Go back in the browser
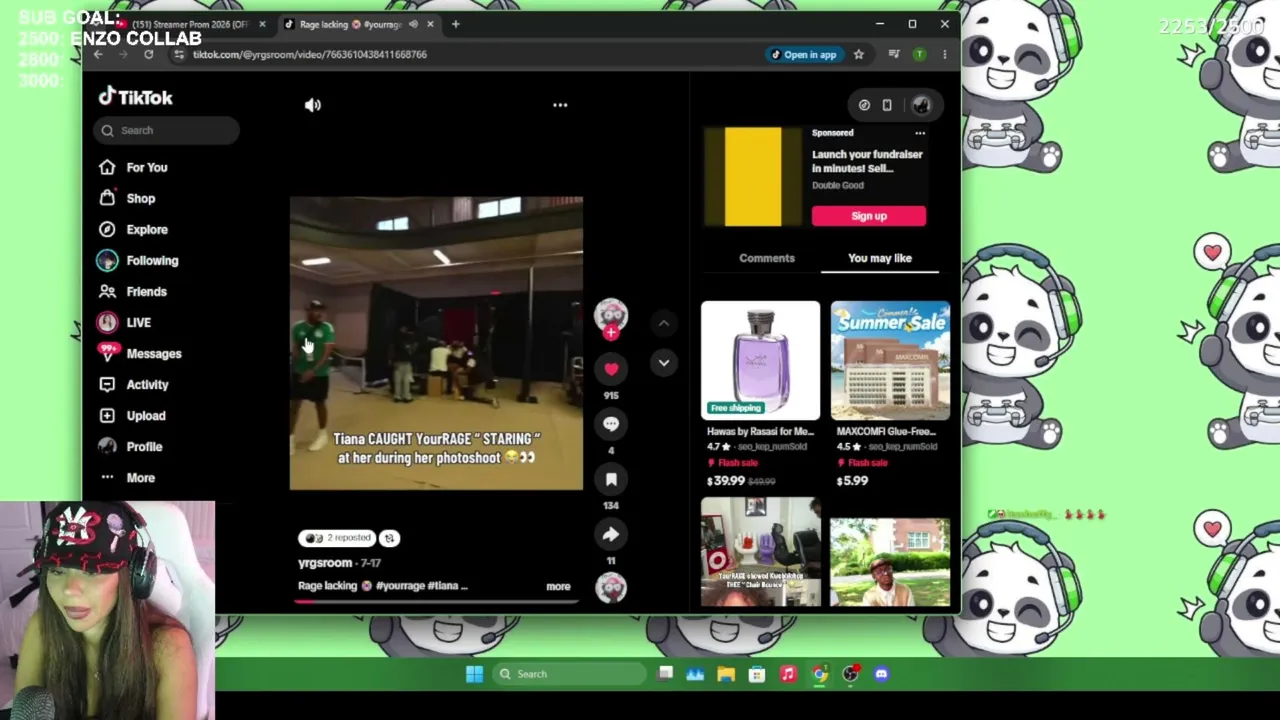1280x720 pixels. (x=98, y=54)
